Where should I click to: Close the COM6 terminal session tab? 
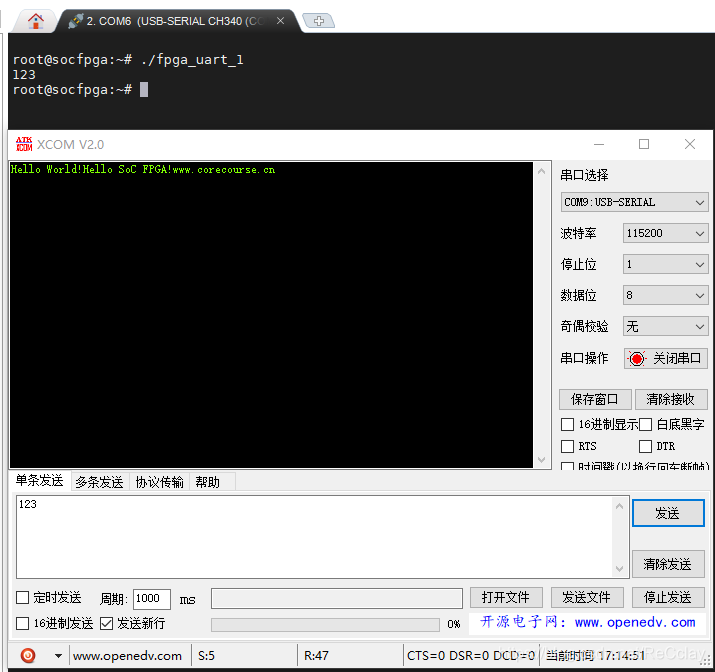[280, 21]
